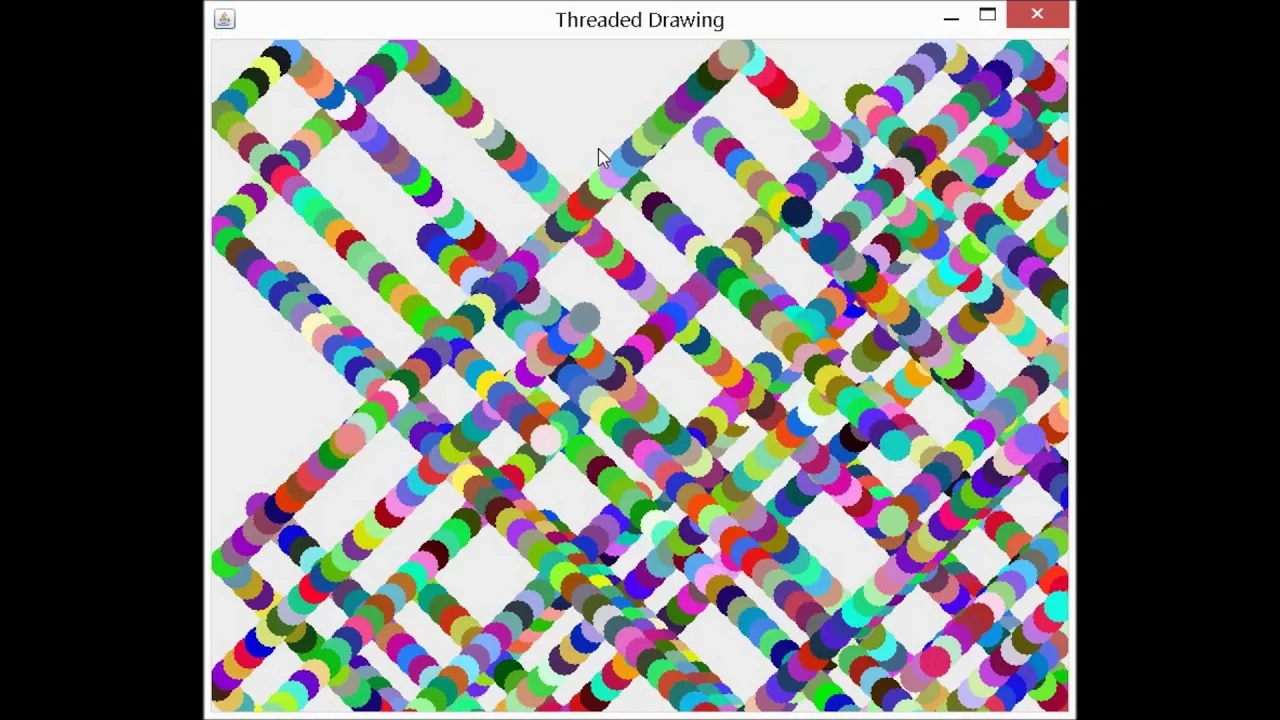Maximize the Threaded Drawing window
1280x720 pixels.
click(x=987, y=15)
